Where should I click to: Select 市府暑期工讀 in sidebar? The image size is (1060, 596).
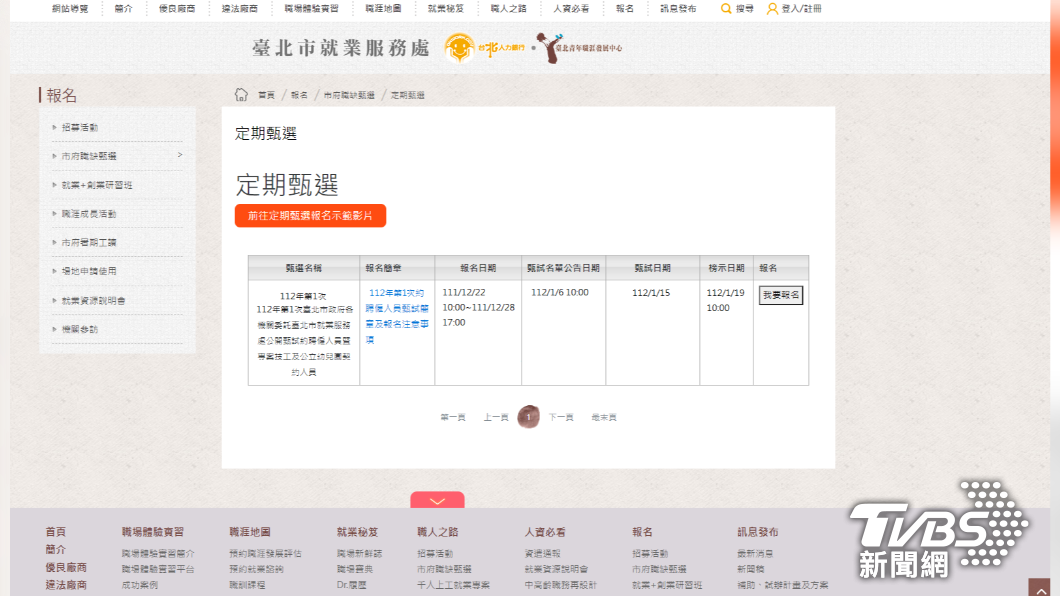[89, 243]
